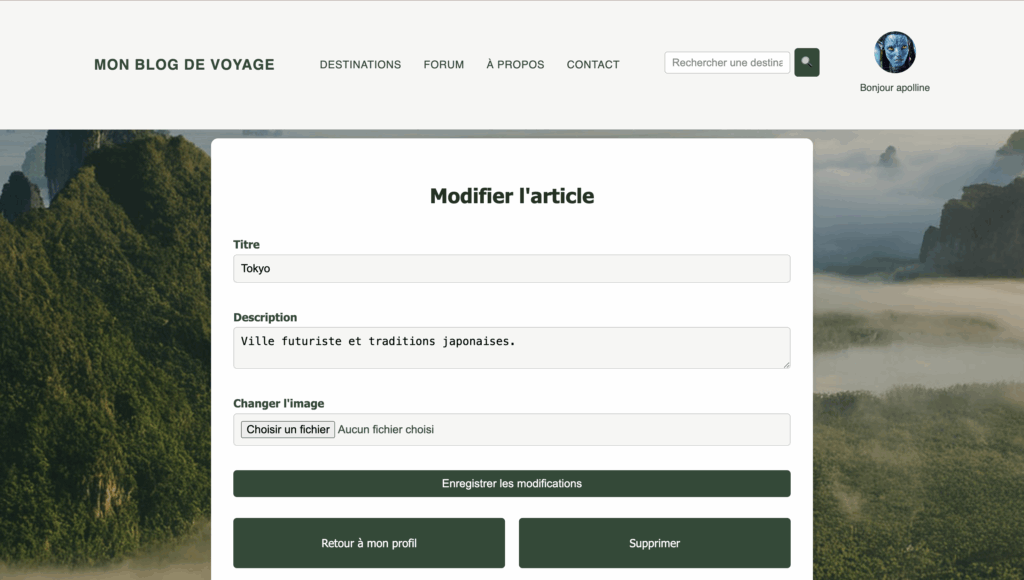Open the Forum navigation link
1024x580 pixels.
[x=443, y=65]
